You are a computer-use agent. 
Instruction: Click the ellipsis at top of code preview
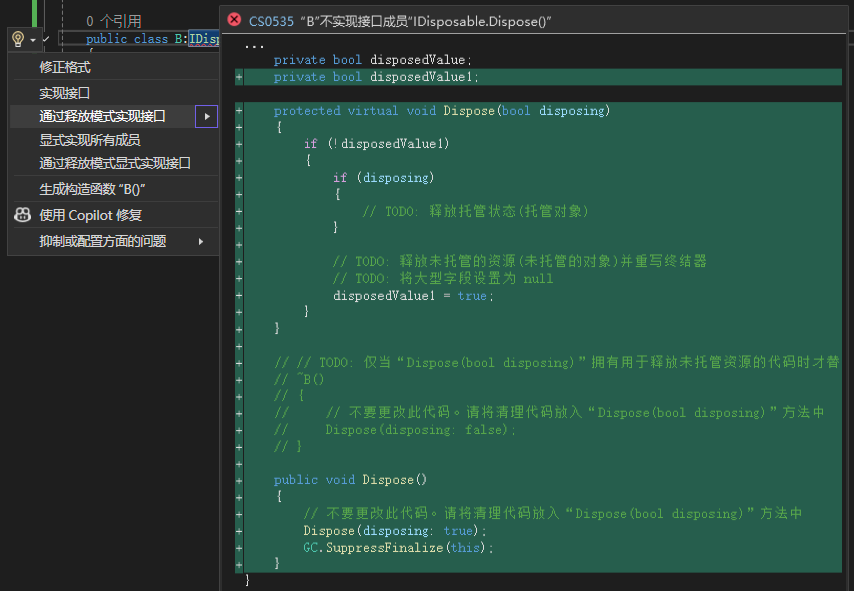(x=254, y=46)
